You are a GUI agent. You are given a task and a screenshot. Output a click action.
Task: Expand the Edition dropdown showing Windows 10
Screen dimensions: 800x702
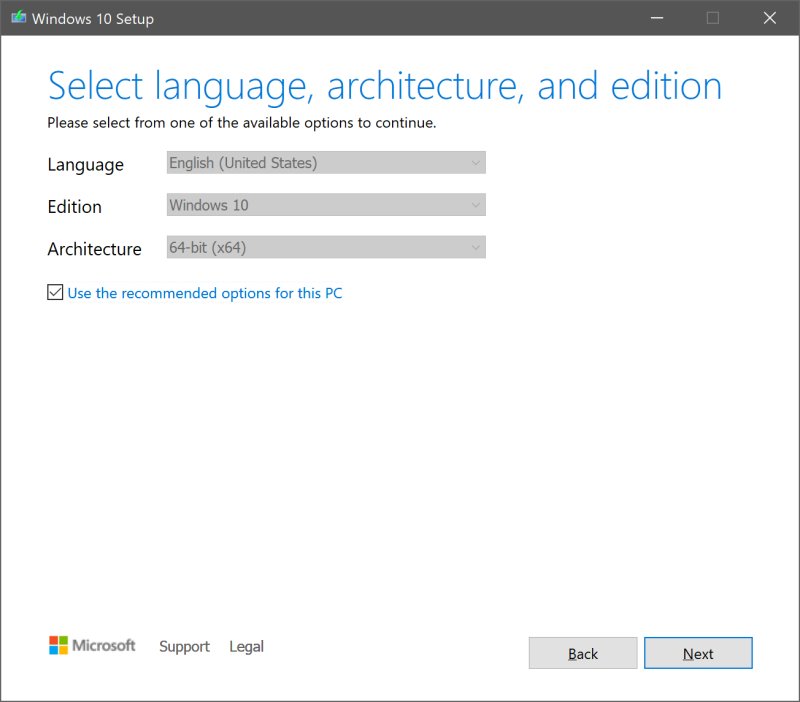[x=325, y=205]
